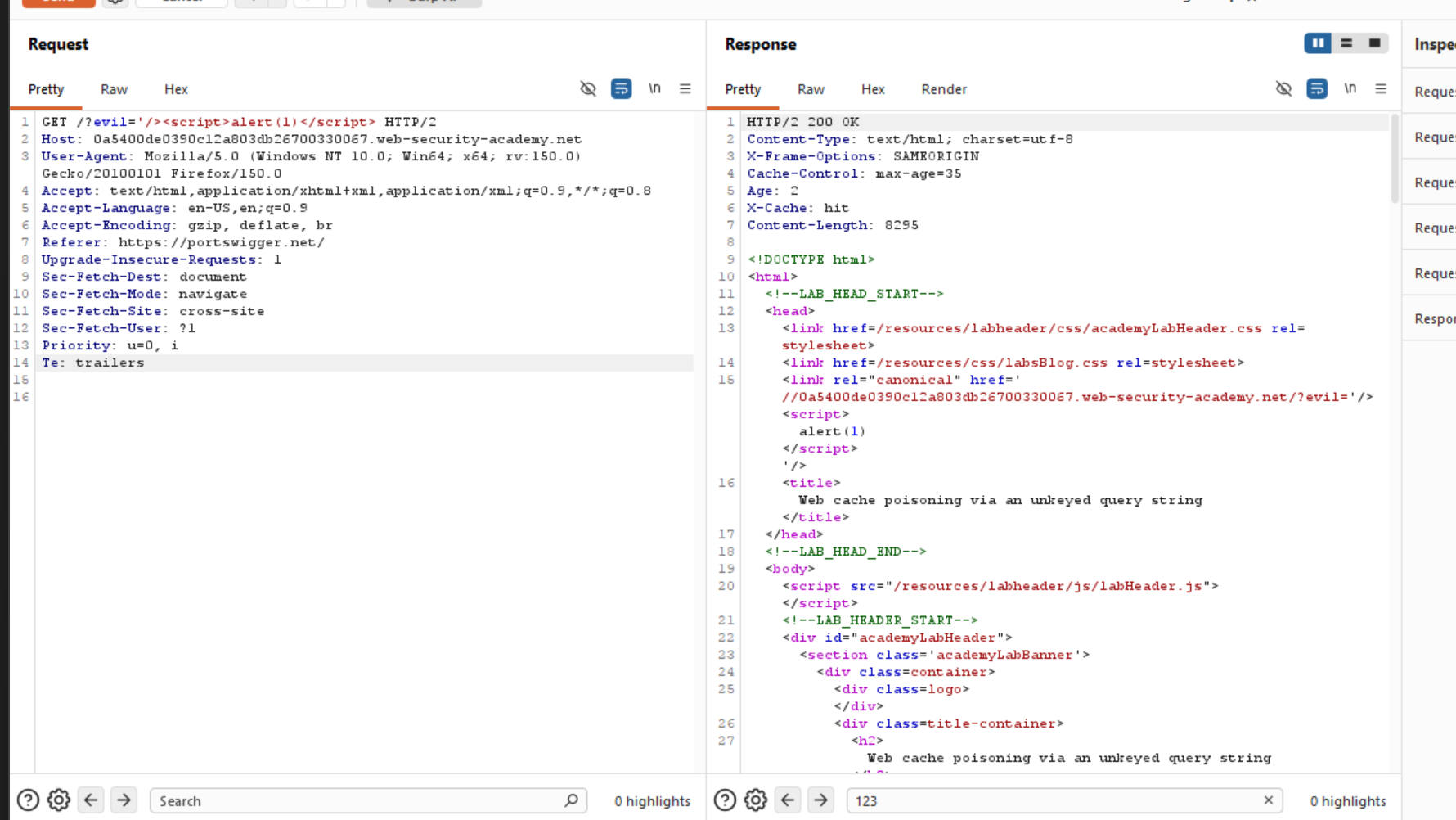Viewport: 1456px width, 820px height.
Task: Switch Response view to Render tab
Action: (944, 89)
